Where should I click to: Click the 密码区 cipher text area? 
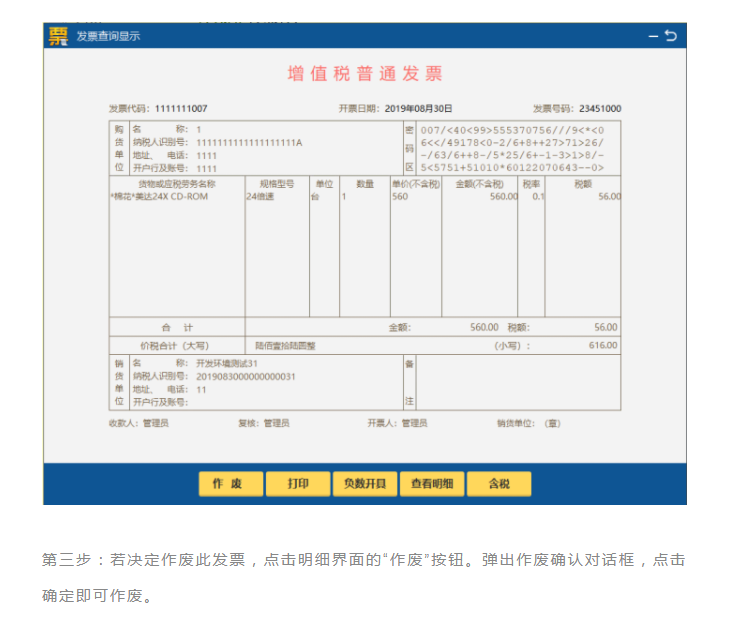512,149
